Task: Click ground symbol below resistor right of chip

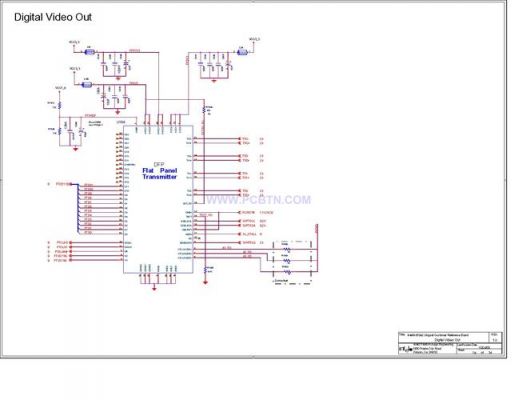Action: click(205, 283)
